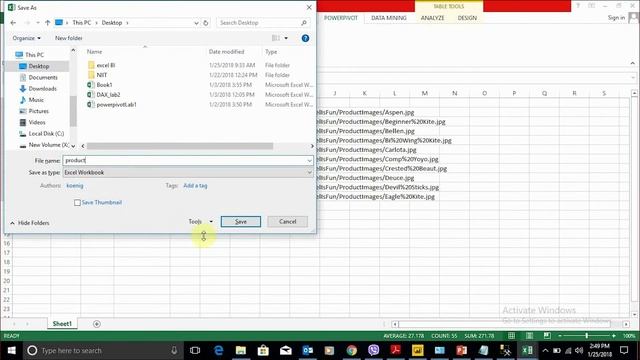Open Adobe Acrobat from the taskbar
Image resolution: width=640 pixels, height=360 pixels.
396,350
